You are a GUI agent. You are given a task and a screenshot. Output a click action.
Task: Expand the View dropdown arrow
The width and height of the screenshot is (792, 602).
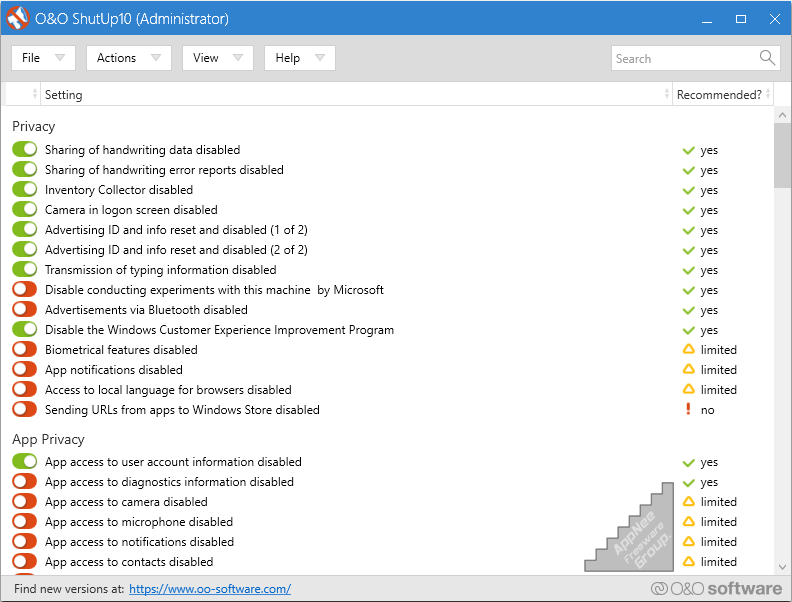point(238,58)
